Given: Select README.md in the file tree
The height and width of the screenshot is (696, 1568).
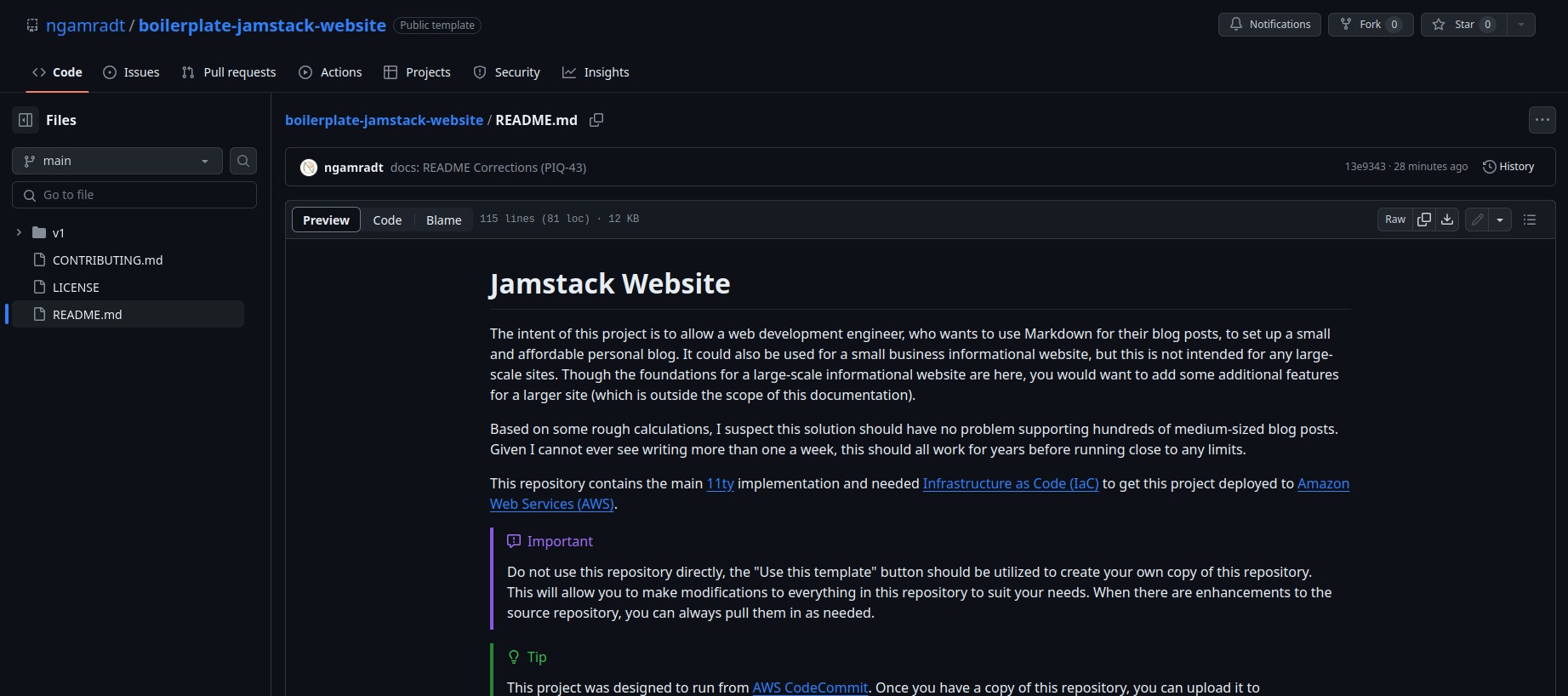Looking at the screenshot, I should click(x=126, y=314).
